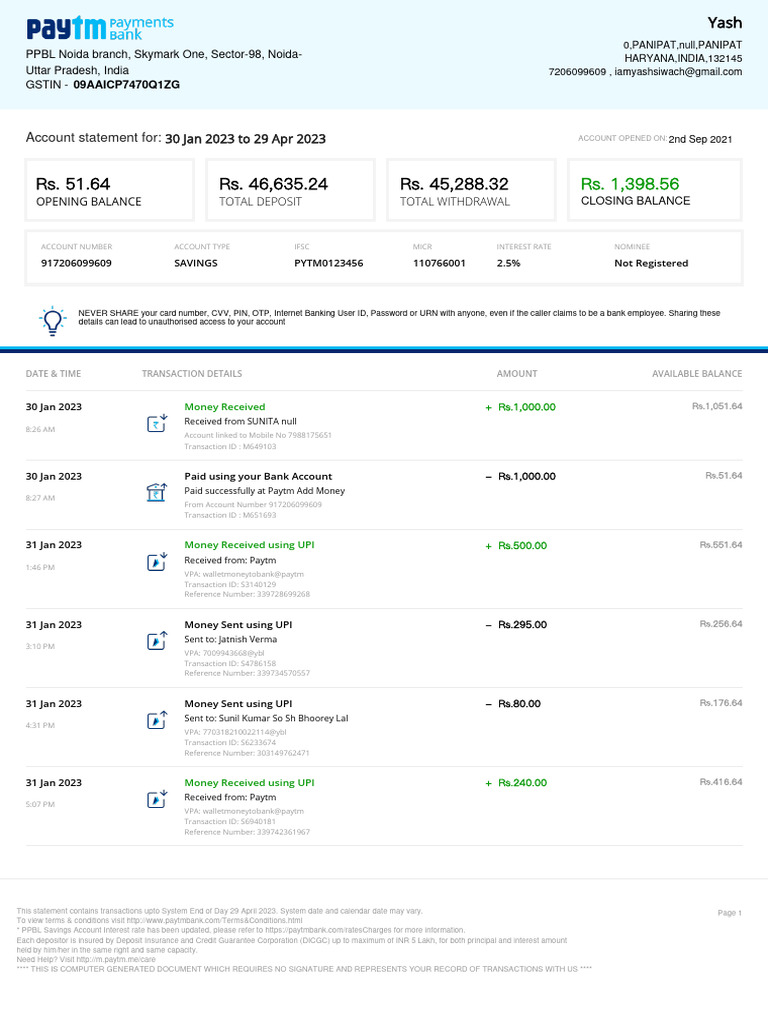768x1024 pixels.
Task: Click total deposit Rs. 46,635.24
Action: pos(273,184)
